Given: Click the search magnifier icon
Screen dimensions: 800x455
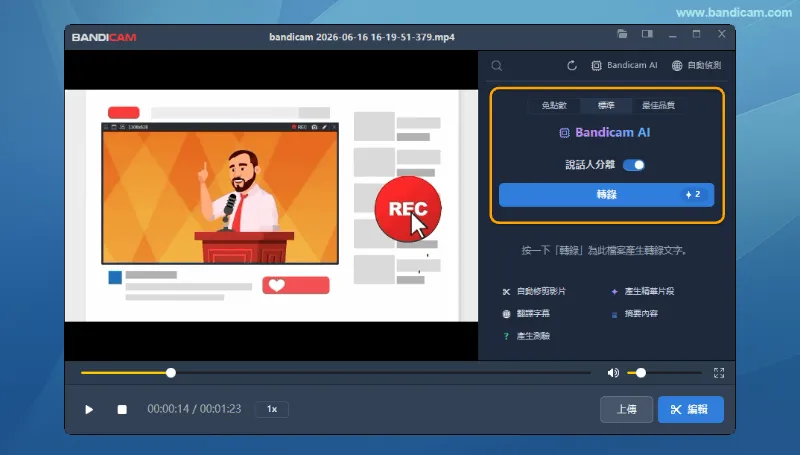Looking at the screenshot, I should coord(496,66).
